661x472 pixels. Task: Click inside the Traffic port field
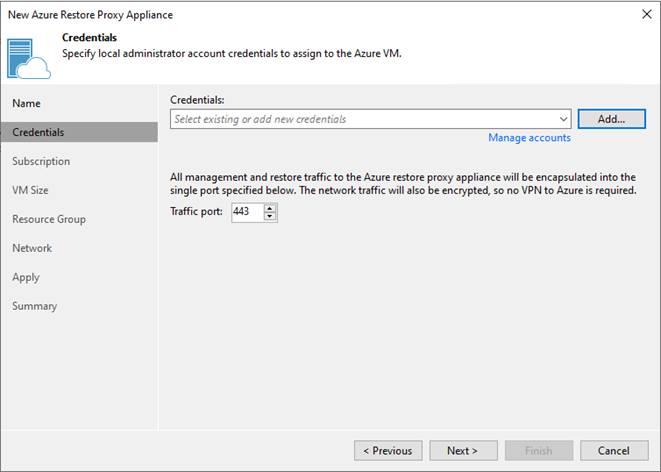tap(248, 212)
